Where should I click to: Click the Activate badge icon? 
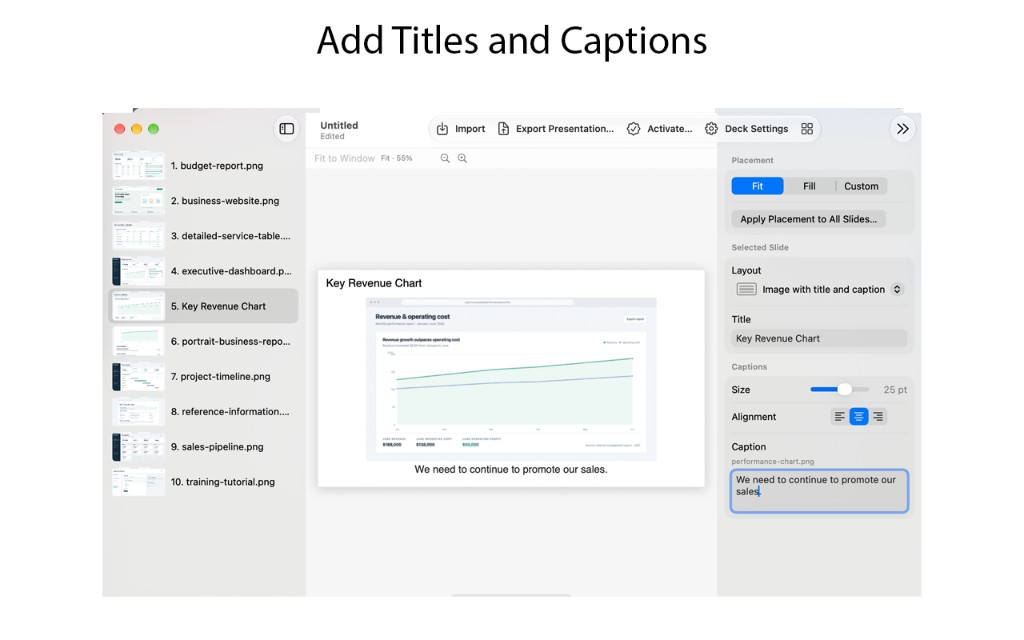coord(633,129)
